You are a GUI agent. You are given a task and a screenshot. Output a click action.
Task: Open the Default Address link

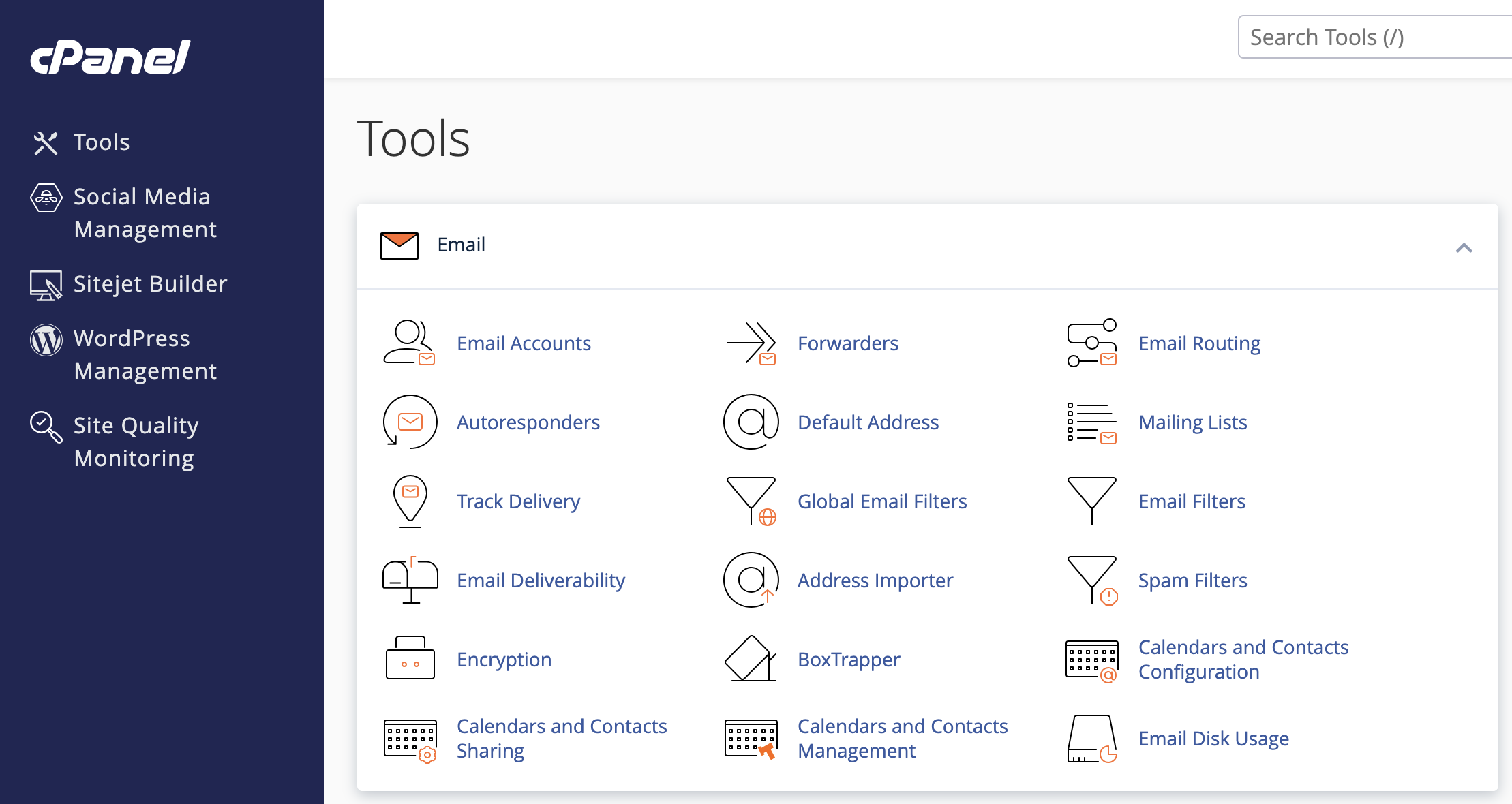point(868,422)
